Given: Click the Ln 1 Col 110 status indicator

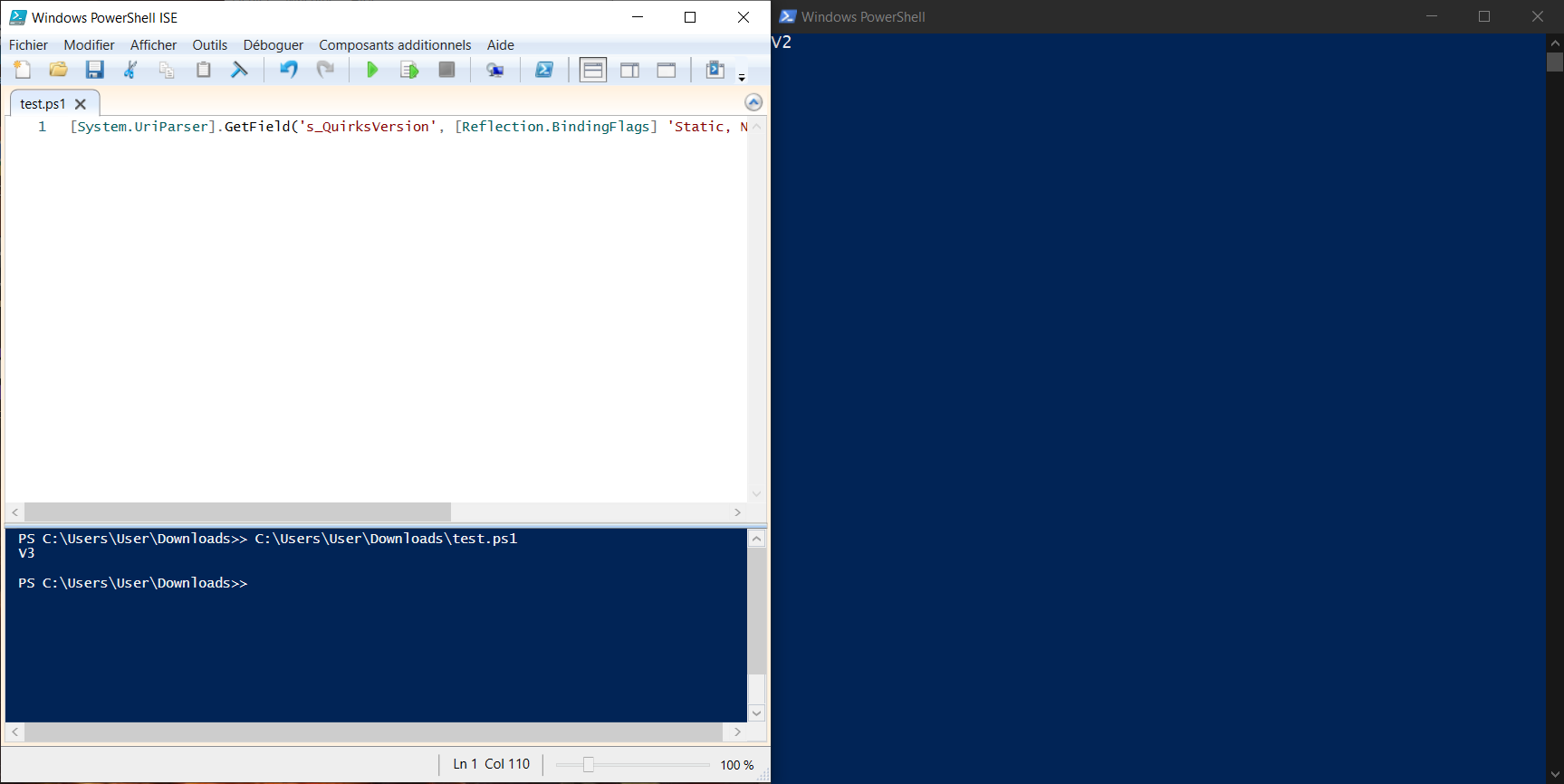Looking at the screenshot, I should [x=492, y=764].
